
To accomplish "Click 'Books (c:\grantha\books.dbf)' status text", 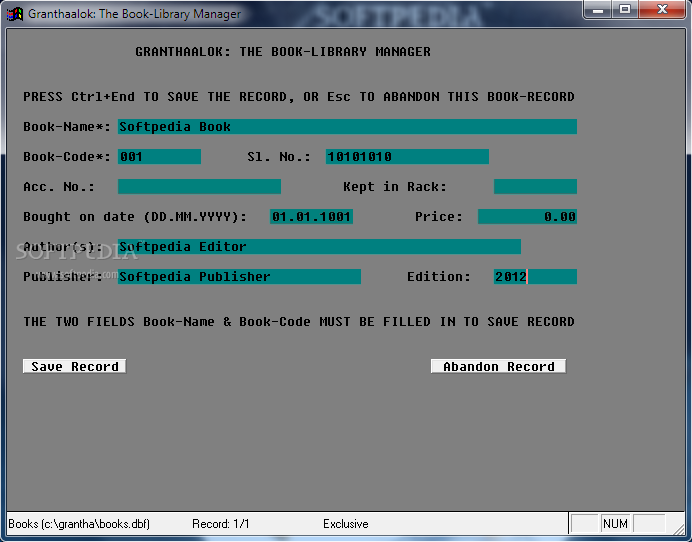I will pos(79,524).
